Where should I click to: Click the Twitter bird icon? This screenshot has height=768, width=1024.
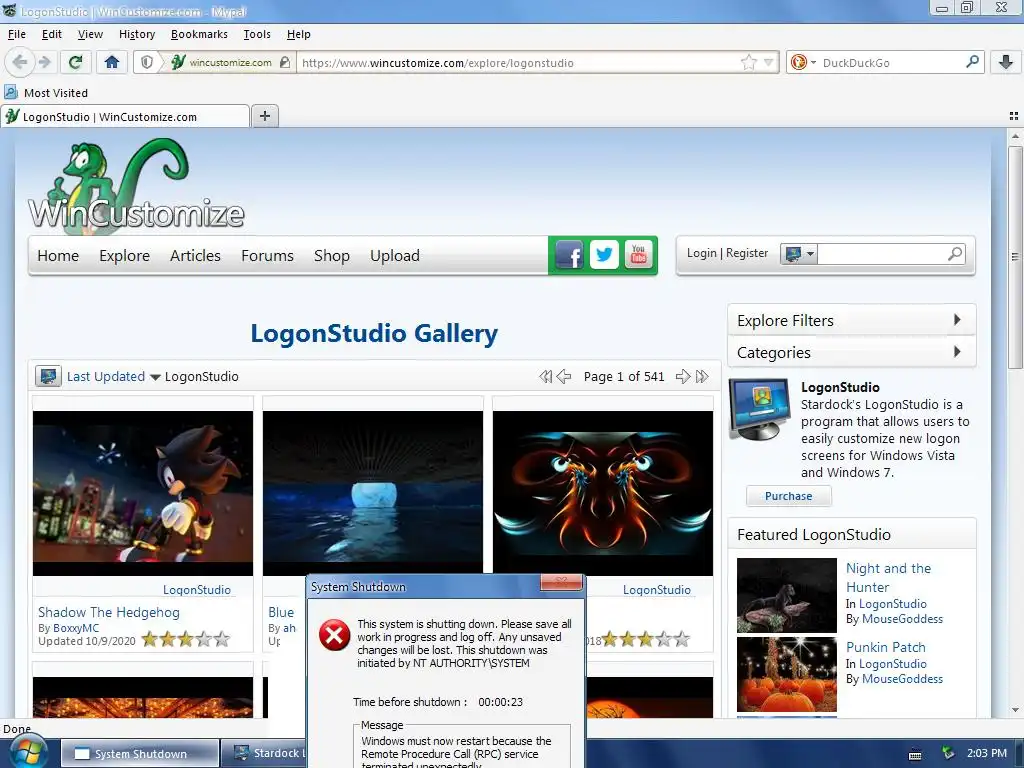(604, 255)
